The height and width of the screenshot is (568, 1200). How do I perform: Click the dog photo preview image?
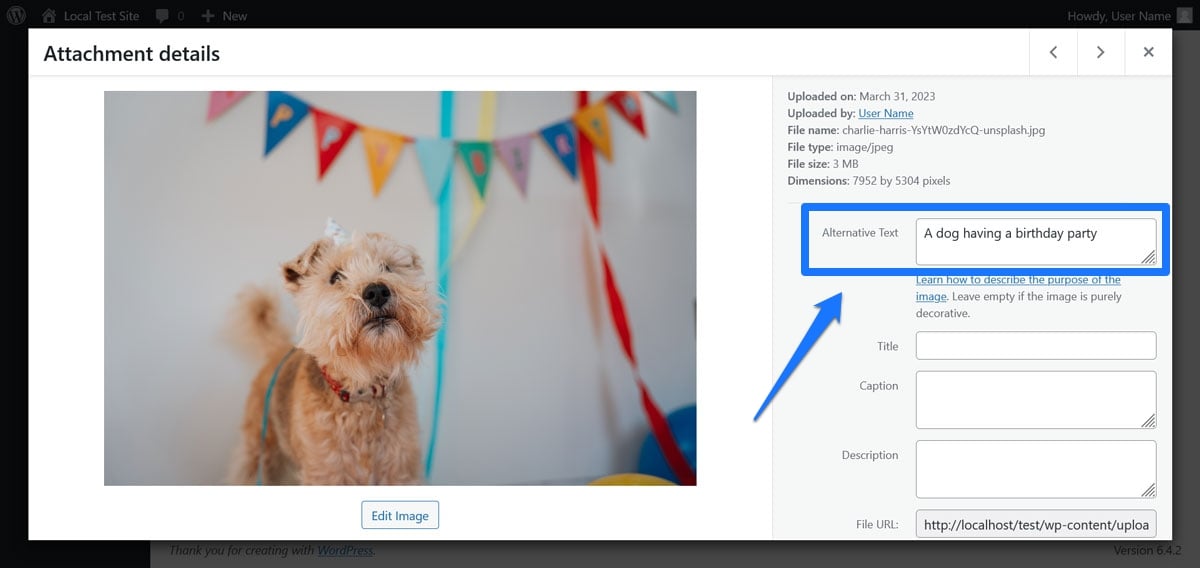(x=400, y=288)
